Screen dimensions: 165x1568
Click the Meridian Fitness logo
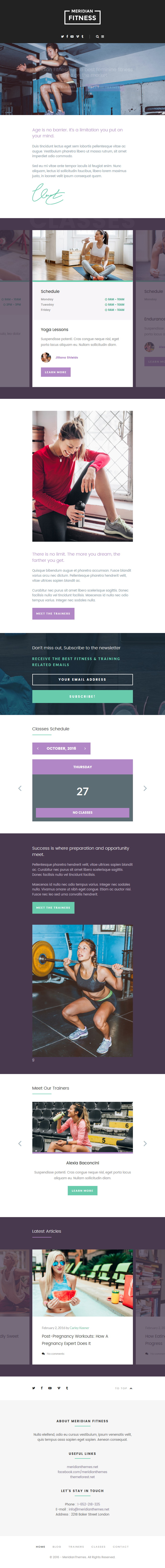pos(82,17)
